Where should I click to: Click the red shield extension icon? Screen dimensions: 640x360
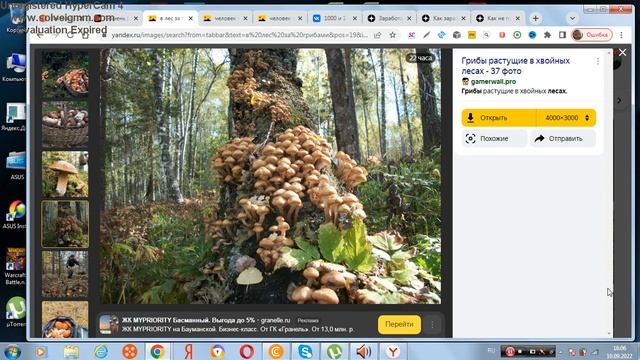click(502, 35)
